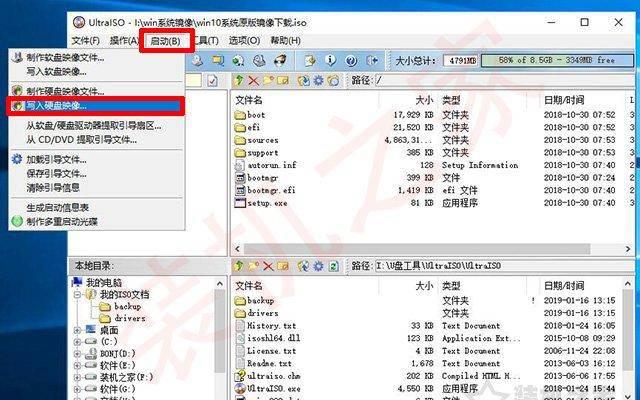Click the red X delete icon in the ISO pane toolbar
This screenshot has height=400, width=640.
253,80
